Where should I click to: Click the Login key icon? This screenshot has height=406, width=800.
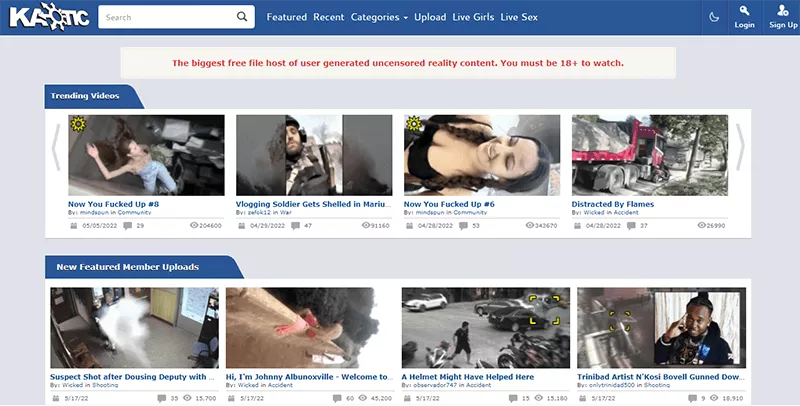(x=744, y=11)
